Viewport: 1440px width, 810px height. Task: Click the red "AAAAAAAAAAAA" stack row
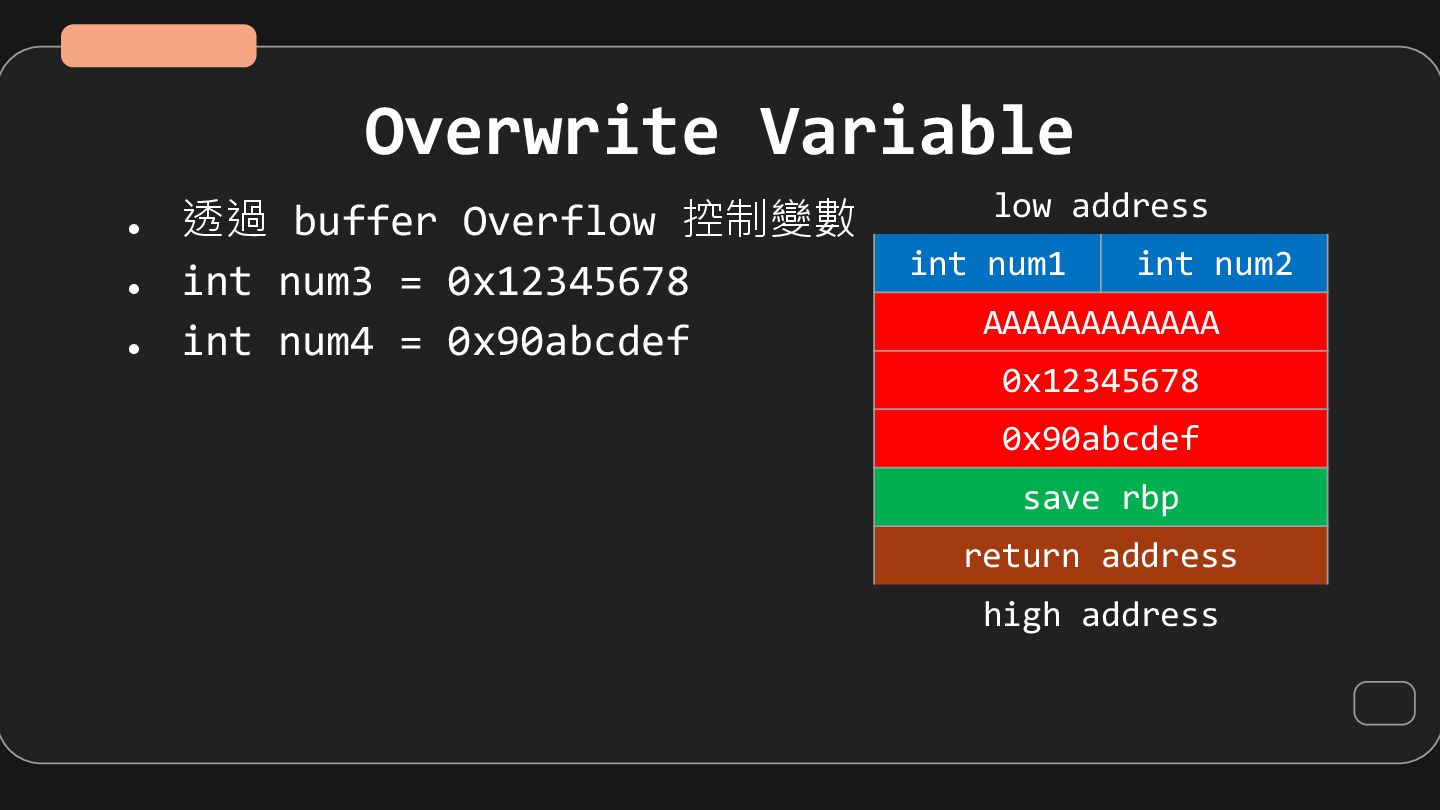1100,322
